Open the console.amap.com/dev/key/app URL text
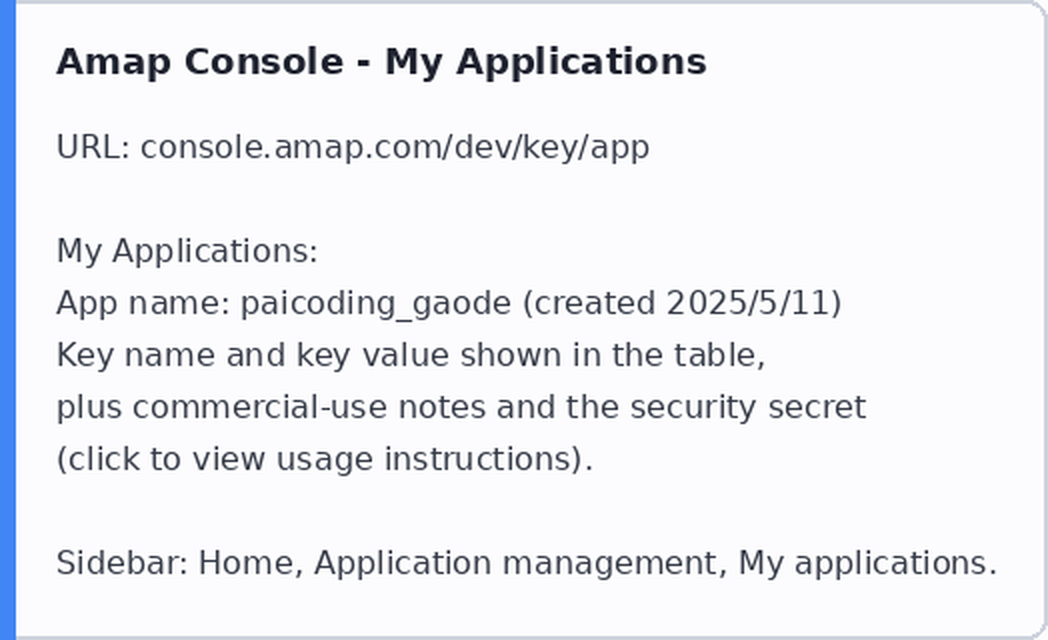This screenshot has width=1048, height=640. click(x=394, y=147)
